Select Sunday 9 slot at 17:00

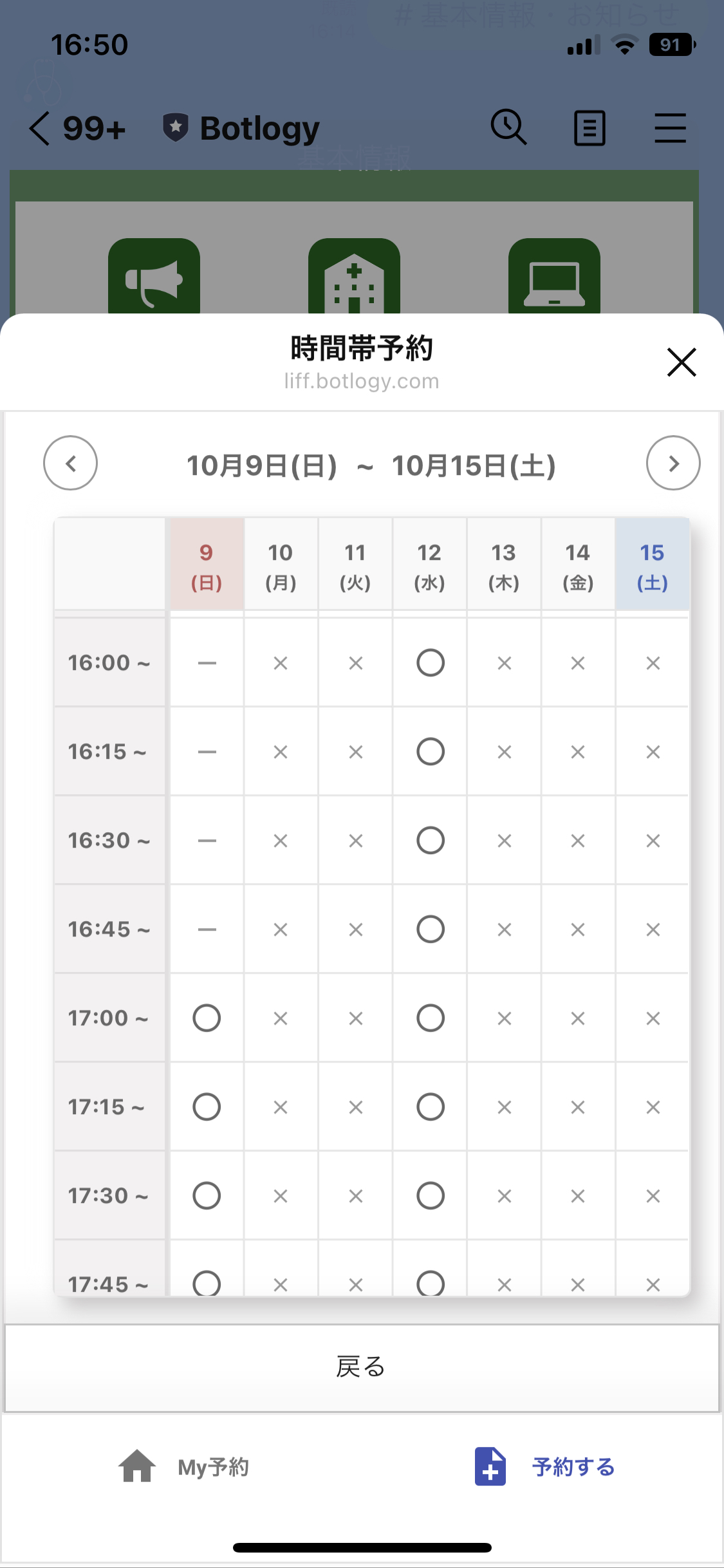pyautogui.click(x=207, y=1018)
